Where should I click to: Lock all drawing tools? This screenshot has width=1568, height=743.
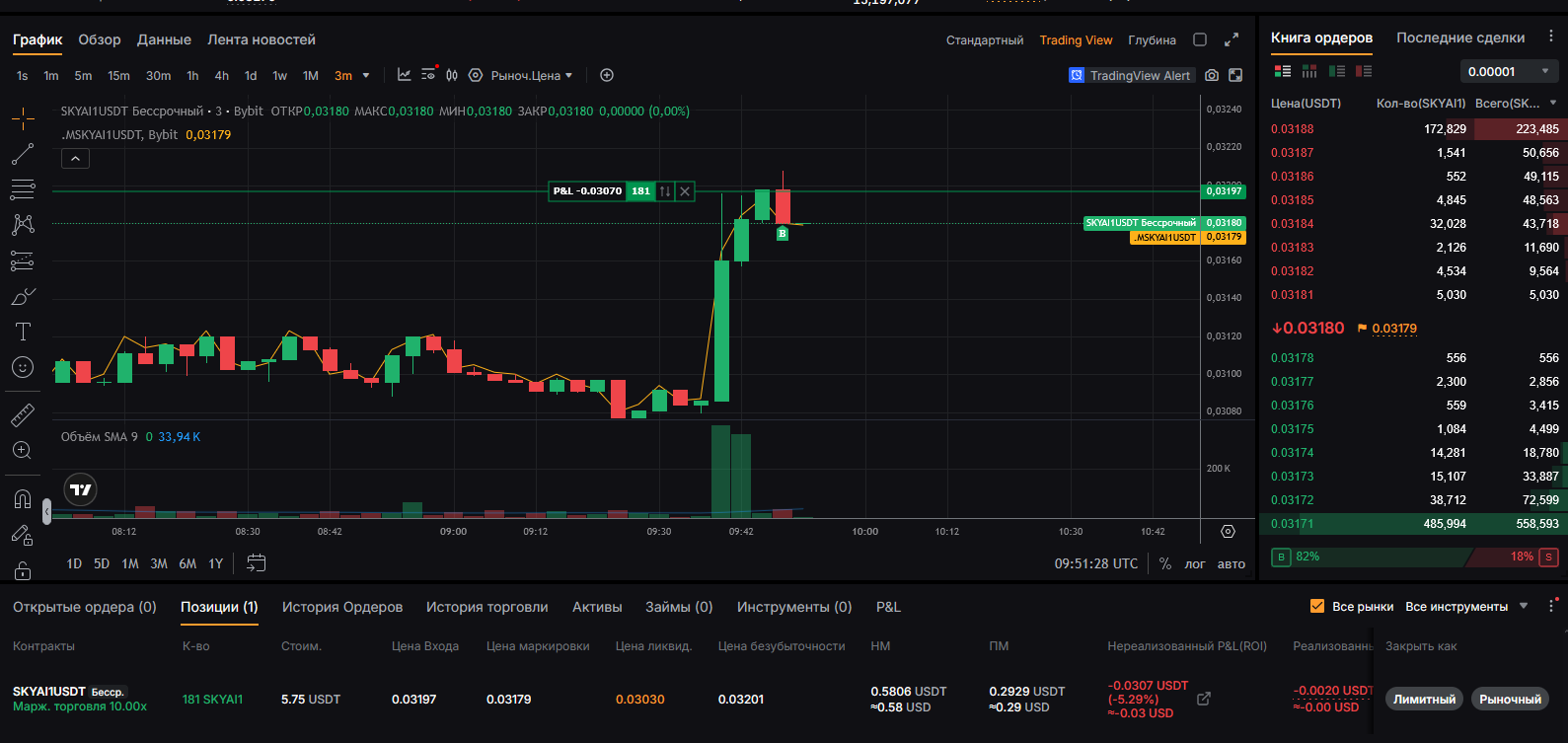23,570
